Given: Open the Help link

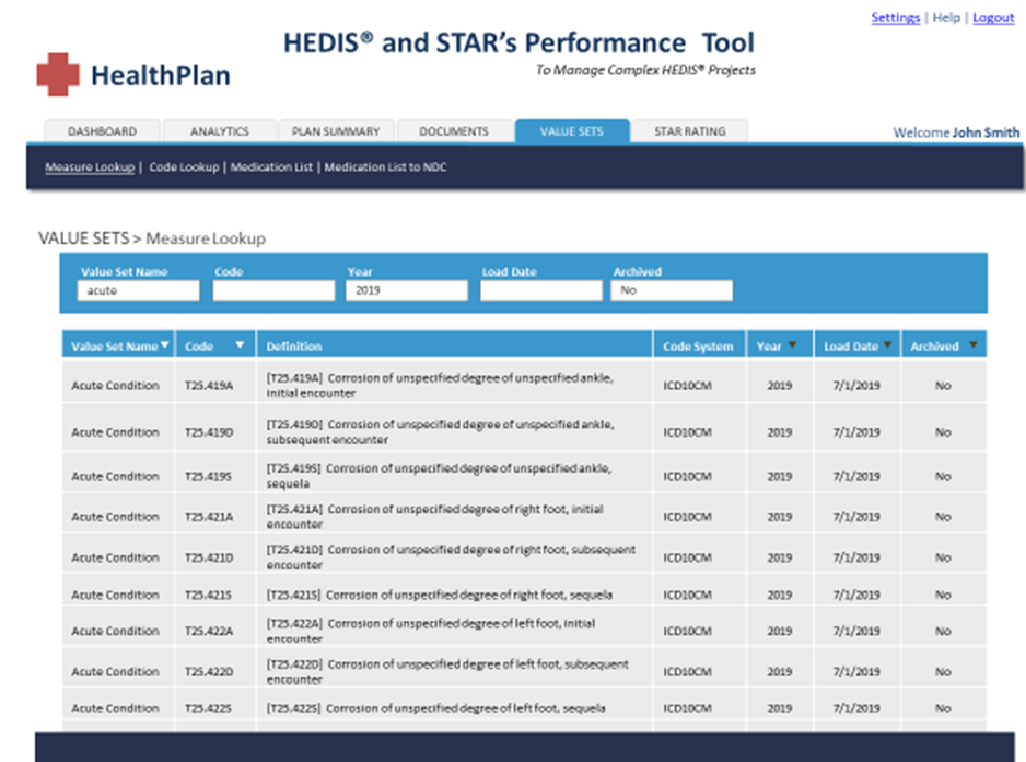Looking at the screenshot, I should click(946, 18).
